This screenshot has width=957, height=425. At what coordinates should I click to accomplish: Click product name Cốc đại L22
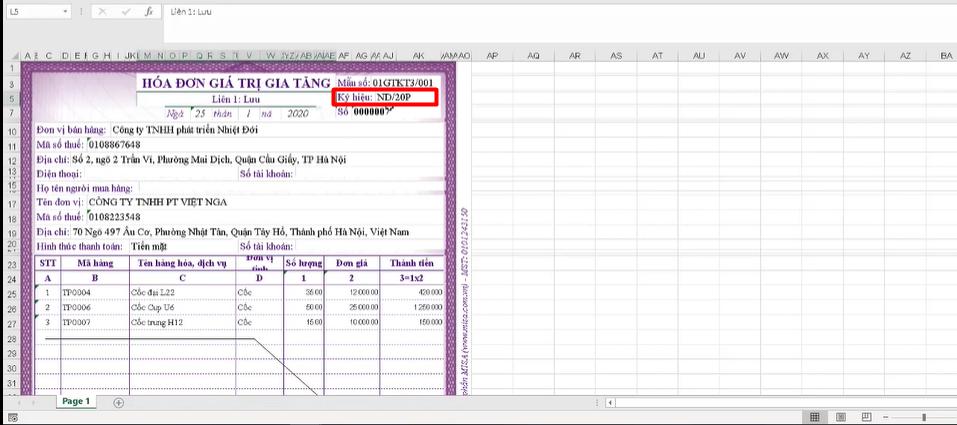153,292
